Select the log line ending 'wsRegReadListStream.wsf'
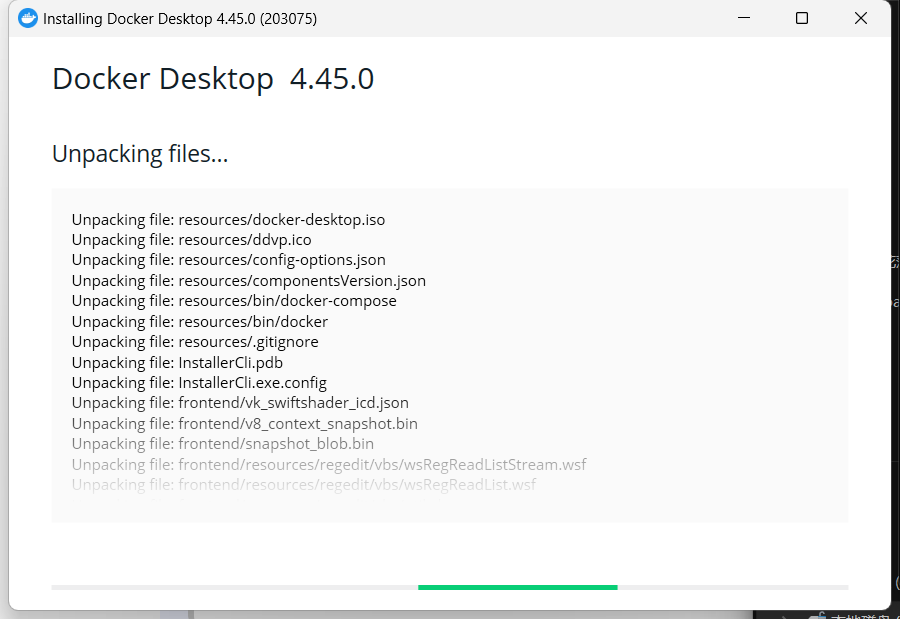The height and width of the screenshot is (619, 900). tap(329, 465)
